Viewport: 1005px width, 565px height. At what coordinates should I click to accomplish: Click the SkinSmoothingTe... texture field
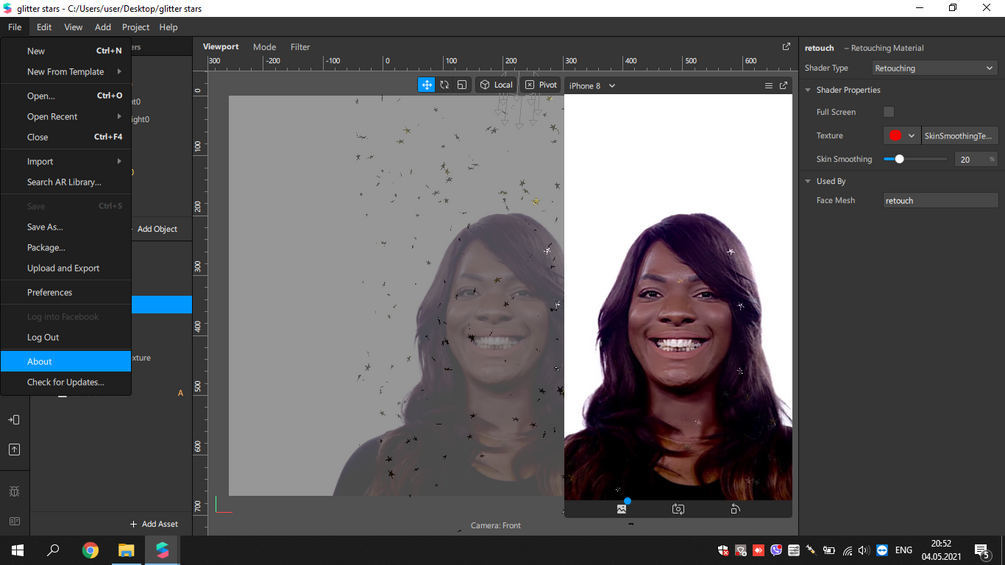point(959,136)
